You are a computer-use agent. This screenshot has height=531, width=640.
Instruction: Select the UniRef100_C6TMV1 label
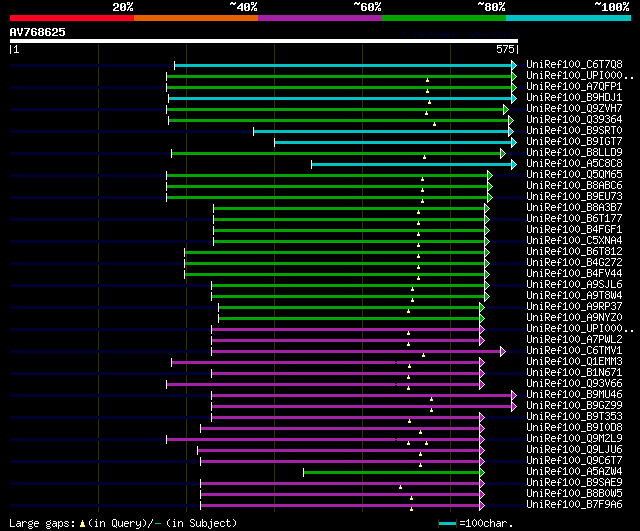pyautogui.click(x=574, y=351)
